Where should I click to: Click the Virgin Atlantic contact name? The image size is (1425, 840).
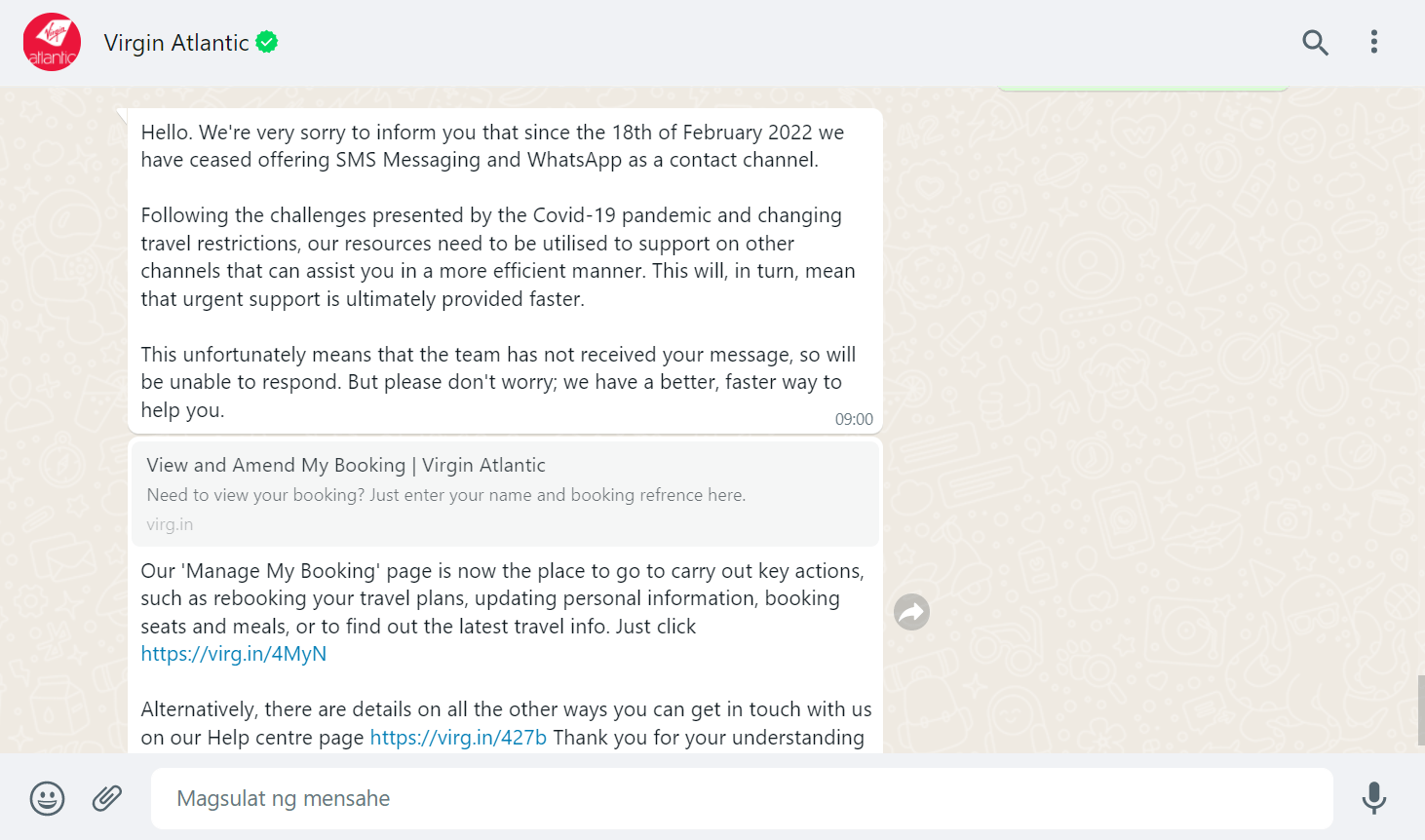coord(176,43)
